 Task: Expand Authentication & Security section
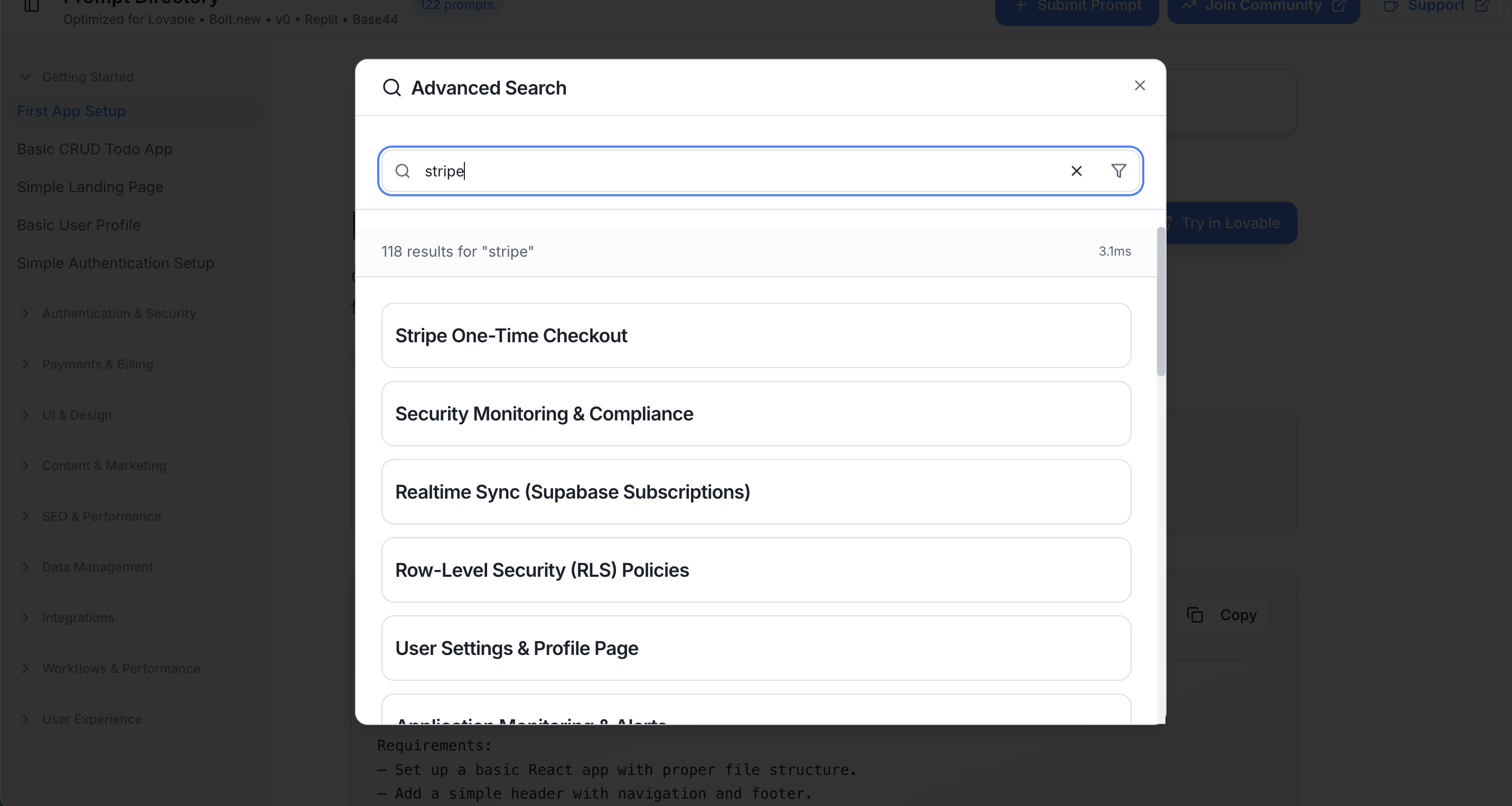pos(108,313)
